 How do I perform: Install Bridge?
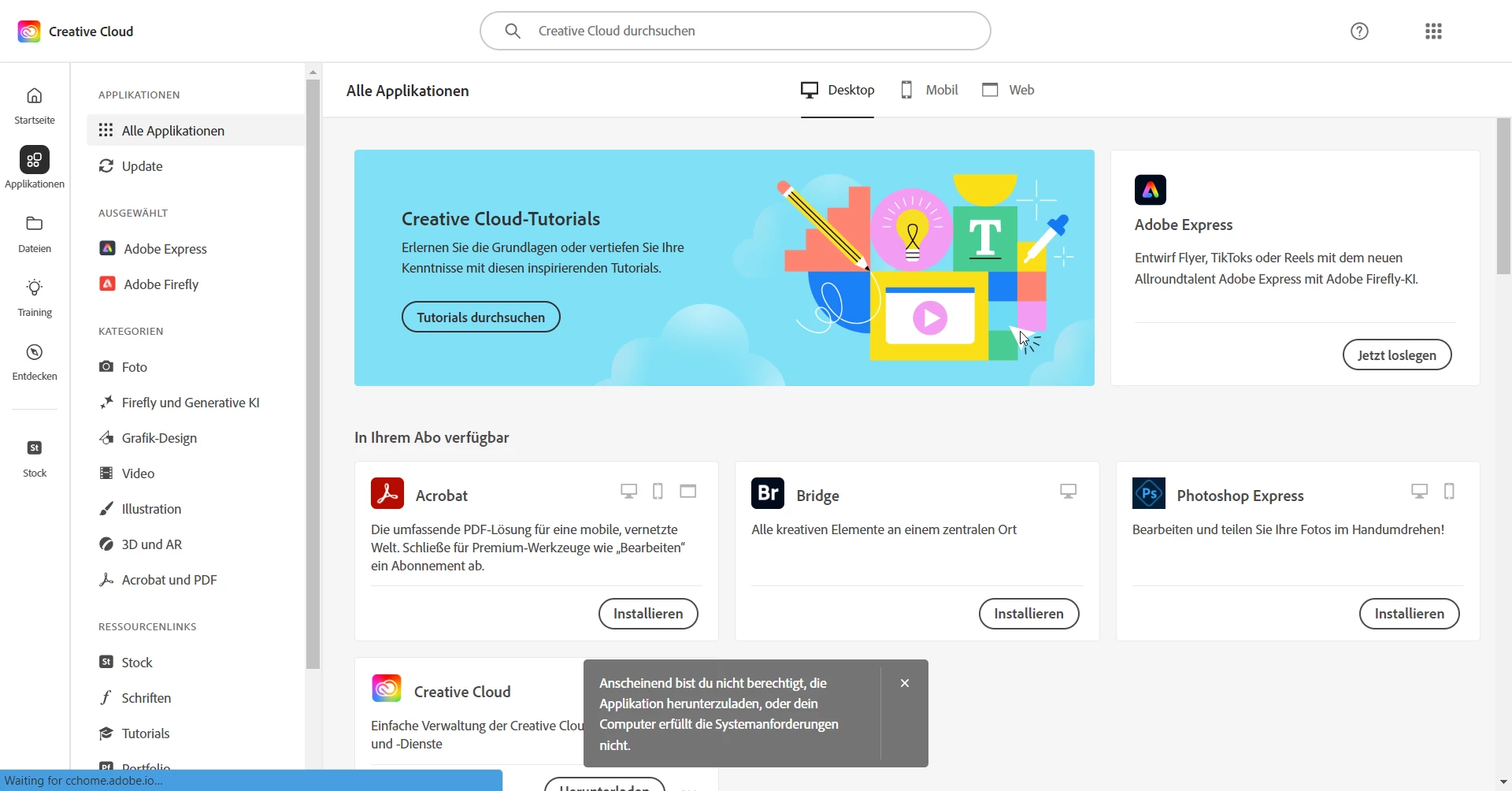[x=1029, y=614]
